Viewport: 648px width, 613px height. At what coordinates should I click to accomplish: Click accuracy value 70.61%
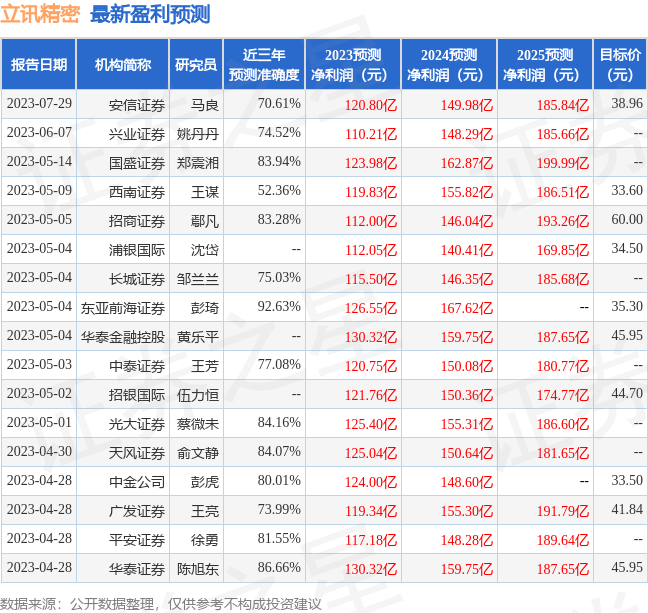[279, 103]
